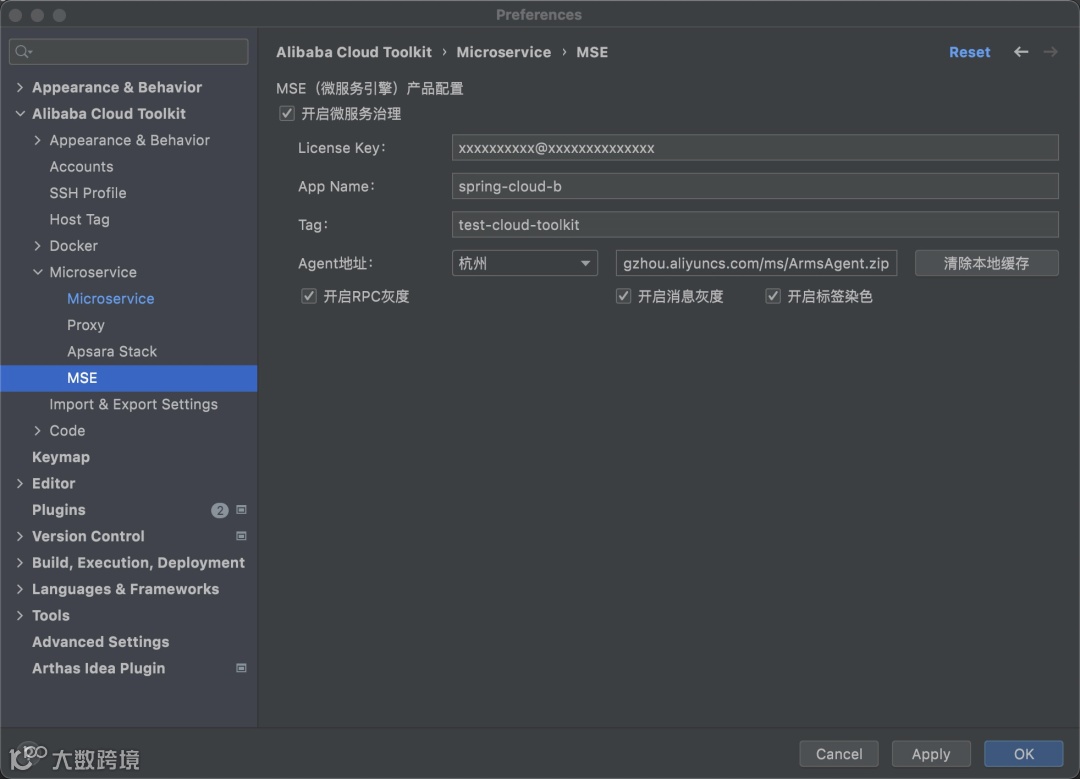Click the Plugins update count badge
Viewport: 1080px width, 779px height.
tap(219, 510)
